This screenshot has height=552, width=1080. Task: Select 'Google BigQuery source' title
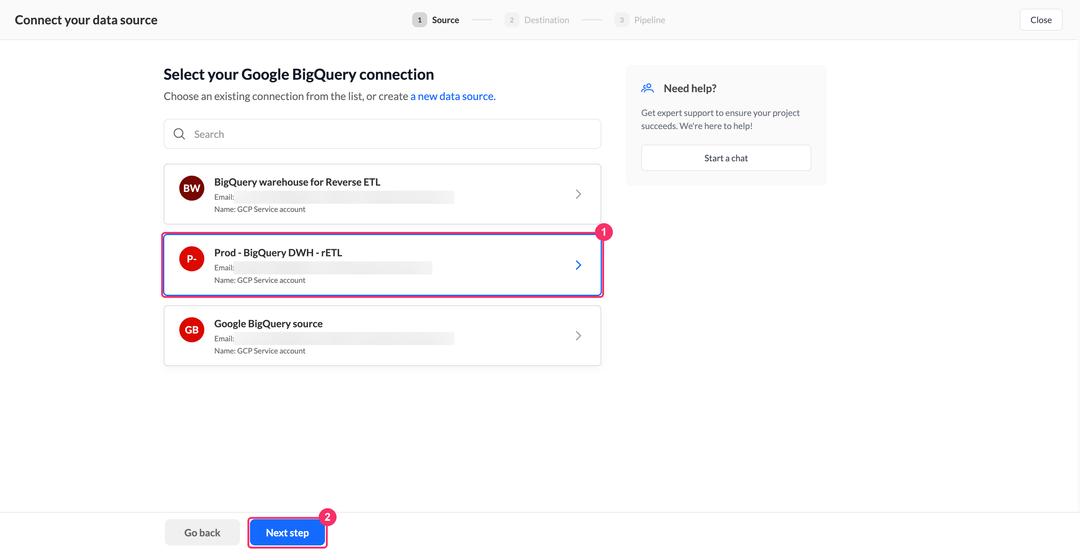[x=269, y=323]
